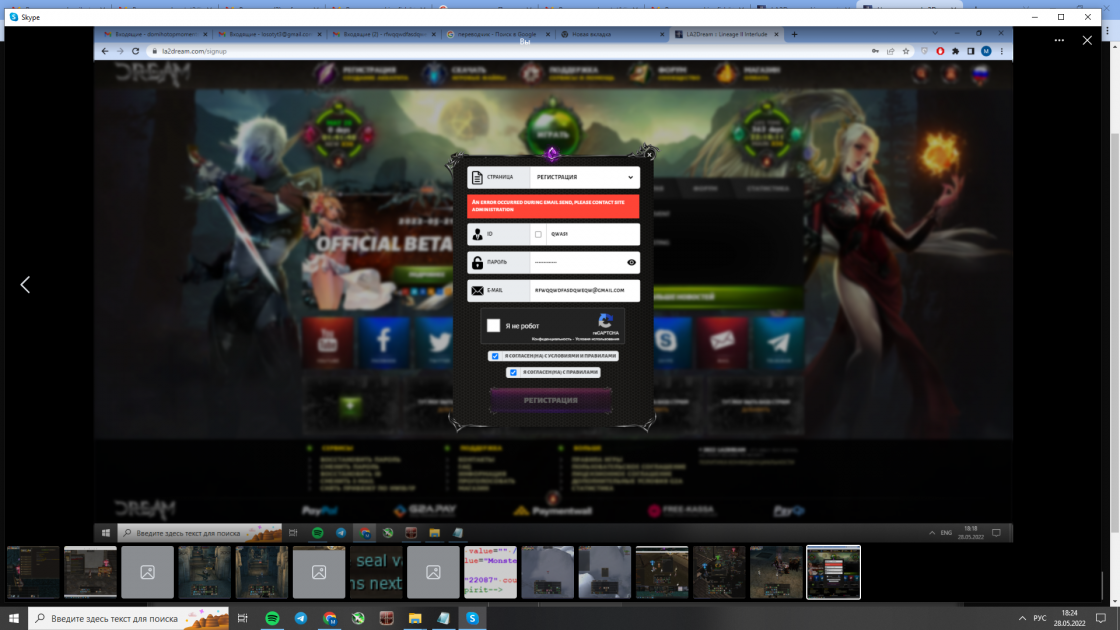Go to previous image with left arrow
Viewport: 1120px width, 630px height.
(x=25, y=285)
